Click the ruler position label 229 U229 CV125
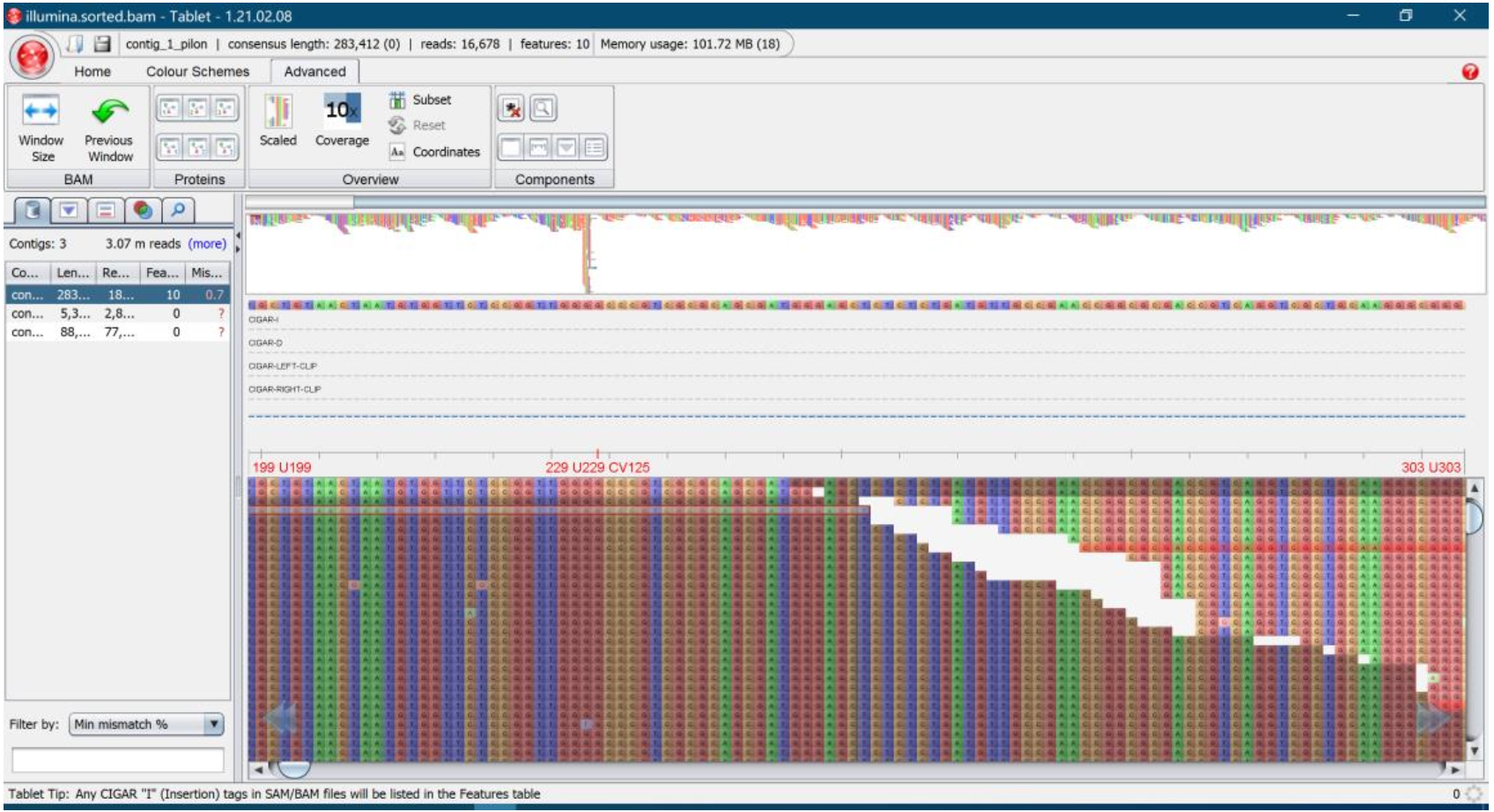The height and width of the screenshot is (812, 1494). pyautogui.click(x=597, y=468)
